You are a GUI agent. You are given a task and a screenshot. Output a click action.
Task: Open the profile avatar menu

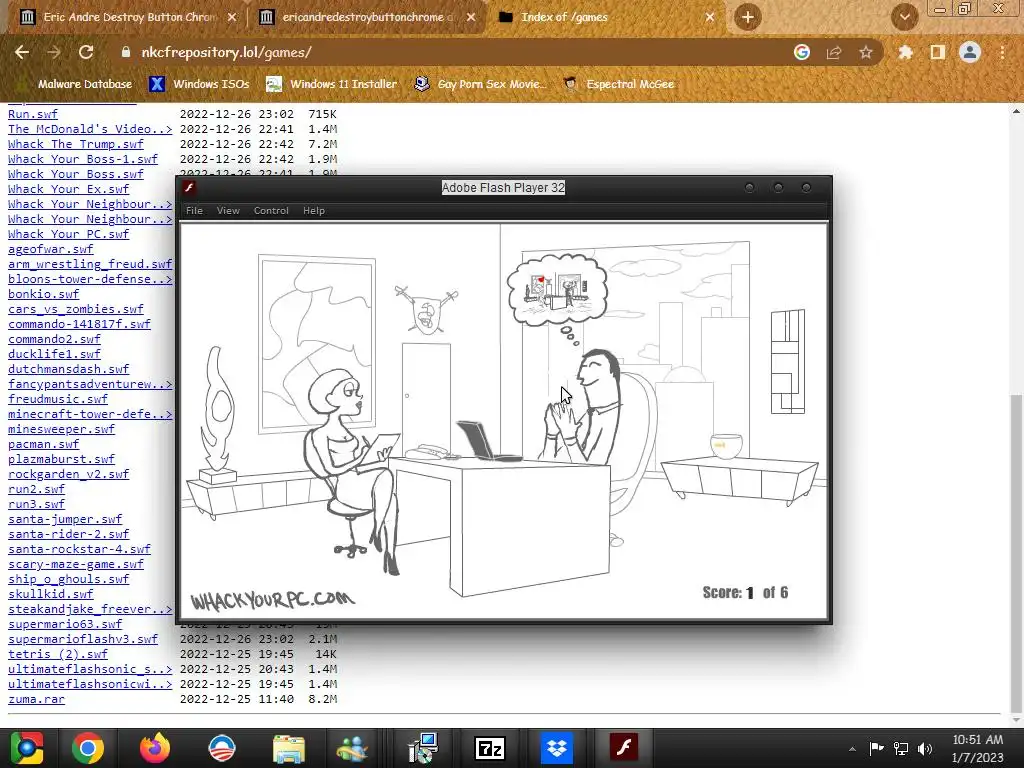click(x=970, y=52)
